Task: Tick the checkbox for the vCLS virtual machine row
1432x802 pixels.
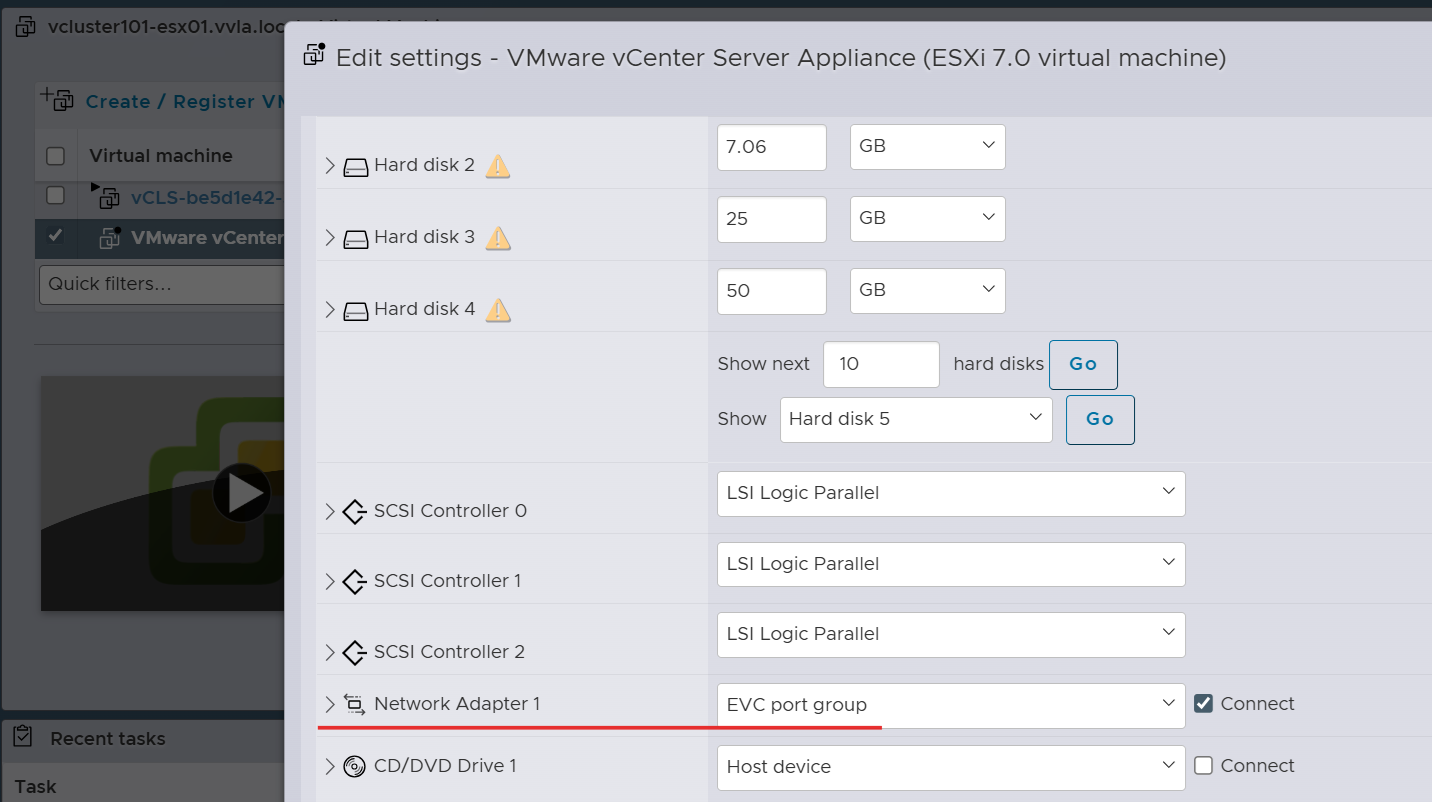Action: 56,195
